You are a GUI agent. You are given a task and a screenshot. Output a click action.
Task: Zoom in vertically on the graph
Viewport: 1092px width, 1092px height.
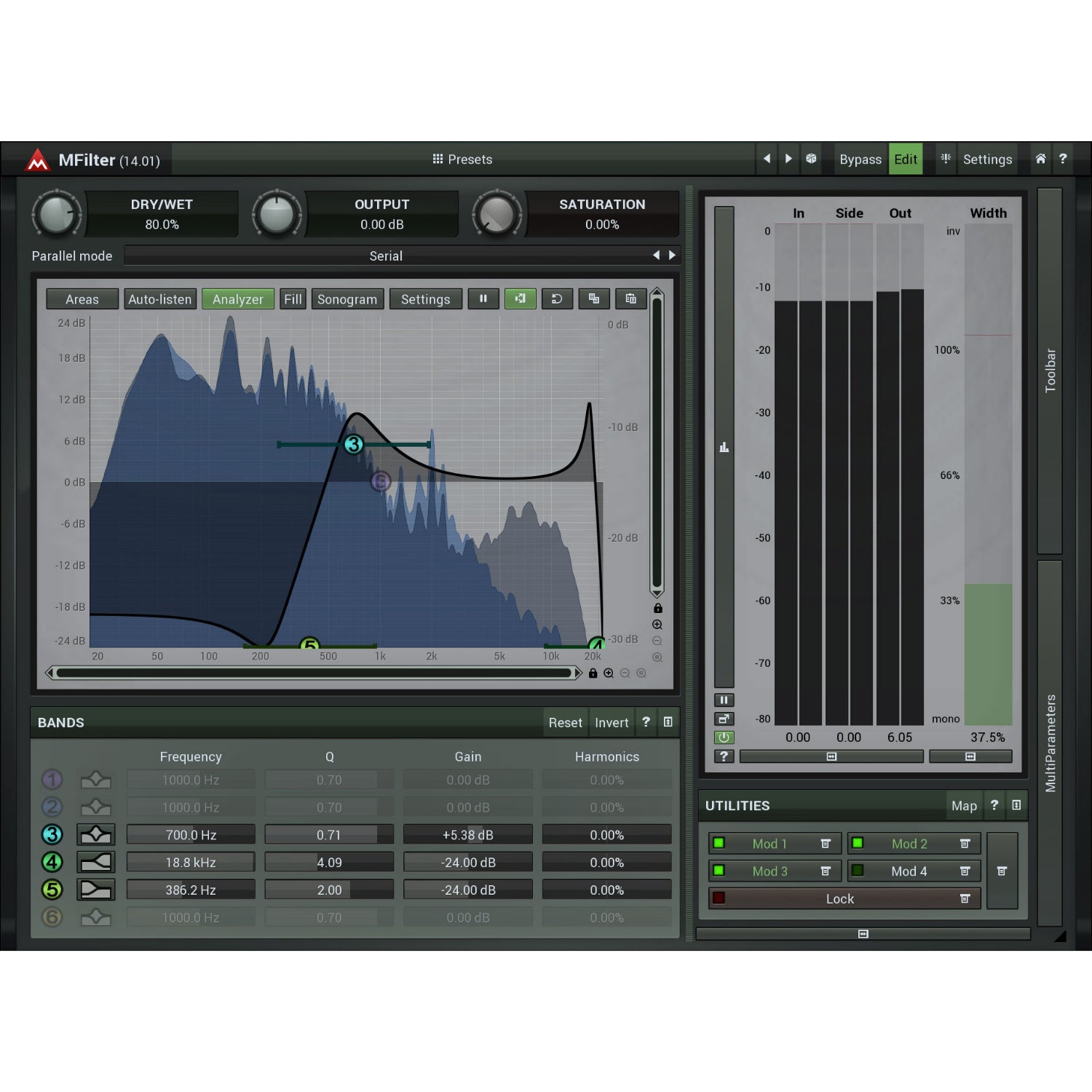tap(657, 625)
